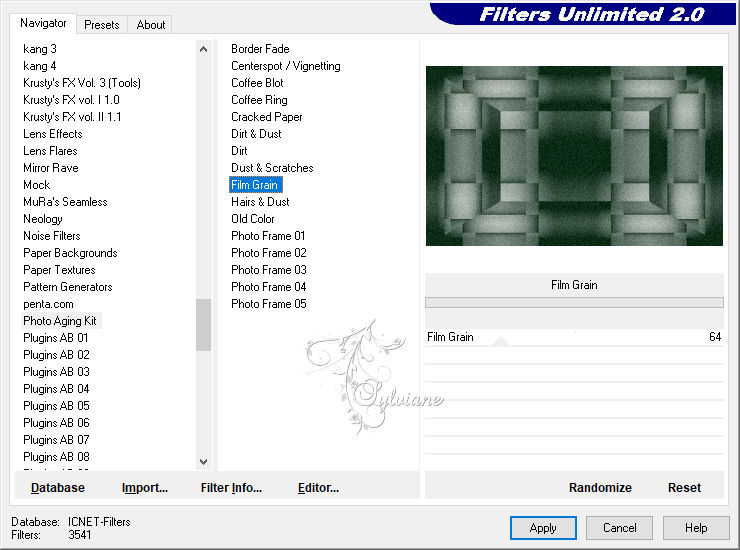Screen dimensions: 740x550
Task: Choose the Coffee Blot filter
Action: pos(257,83)
